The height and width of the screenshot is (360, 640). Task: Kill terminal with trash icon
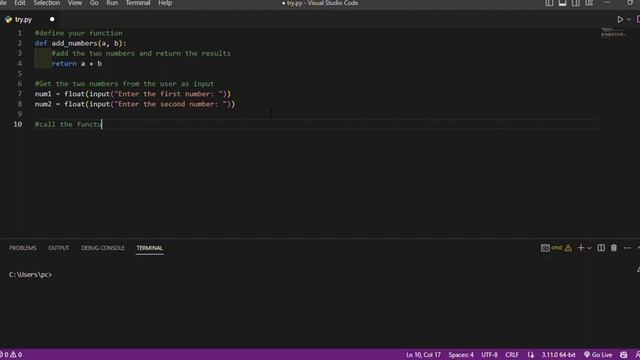coord(614,248)
